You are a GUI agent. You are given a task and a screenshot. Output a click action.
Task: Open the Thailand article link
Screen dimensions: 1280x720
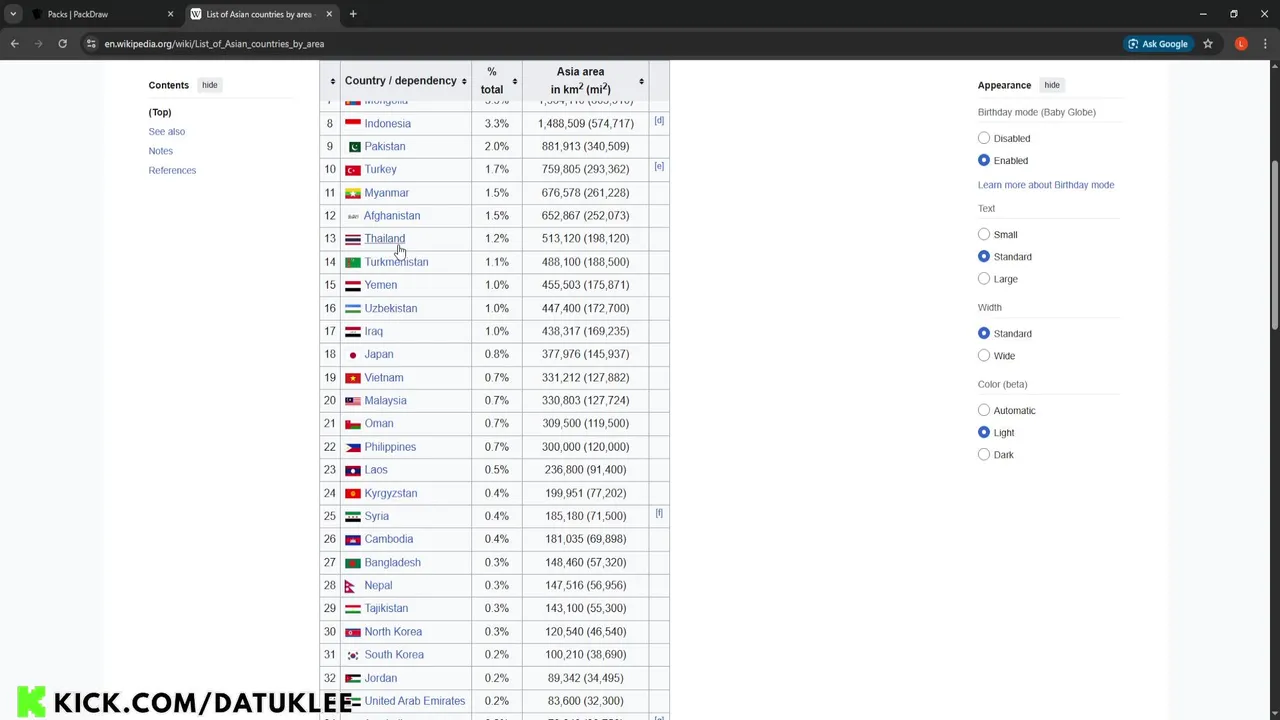384,239
